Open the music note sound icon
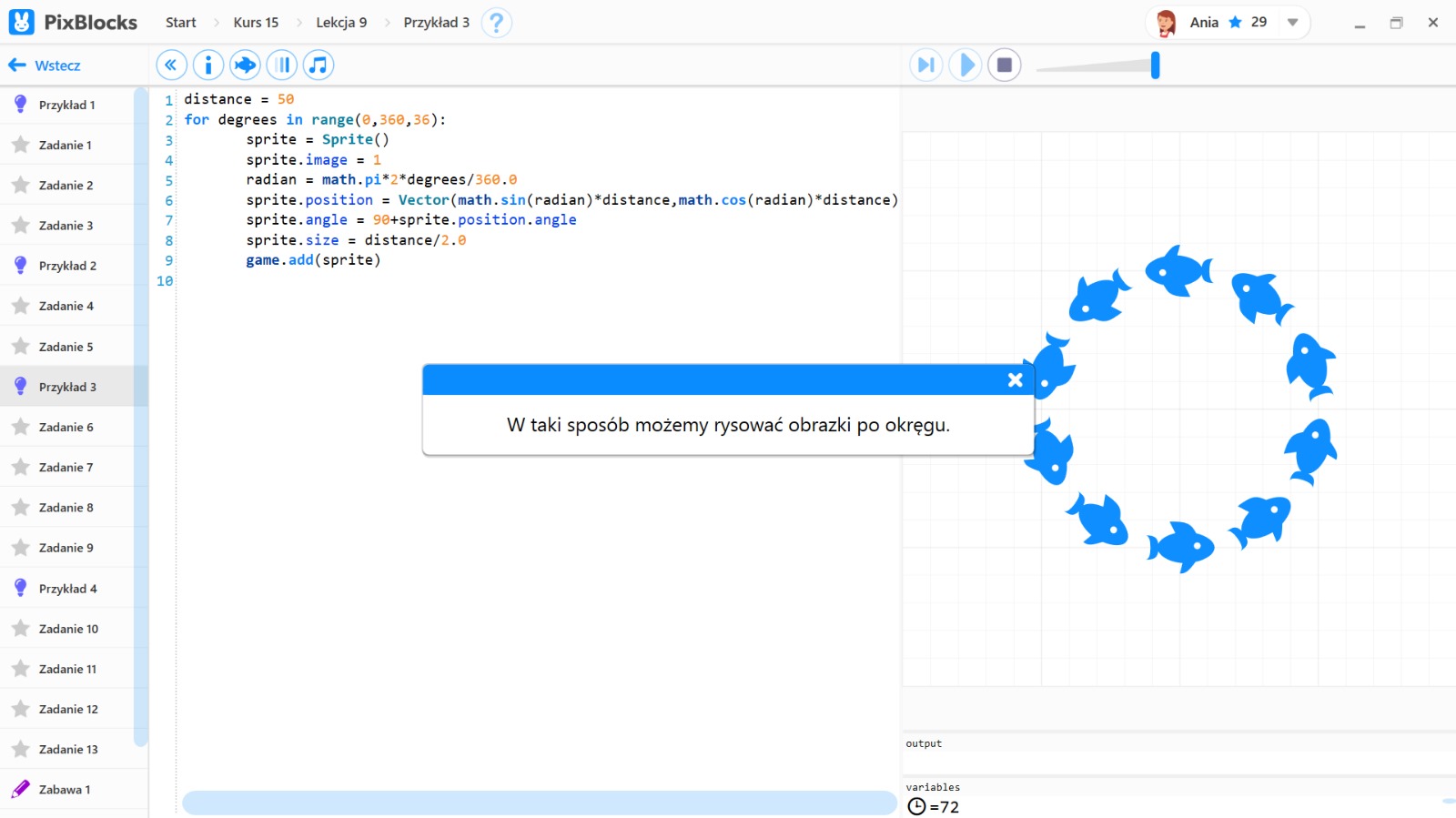1456x818 pixels. click(318, 65)
